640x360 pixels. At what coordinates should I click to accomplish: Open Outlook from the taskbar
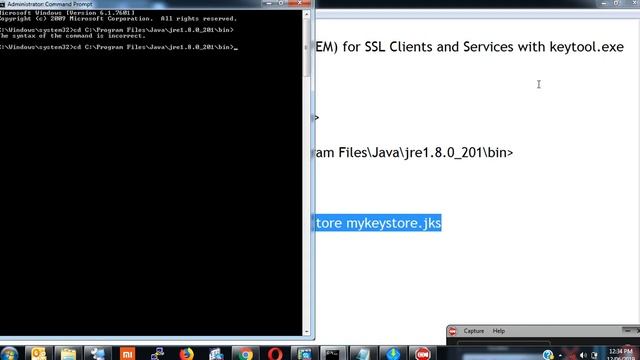point(39,353)
